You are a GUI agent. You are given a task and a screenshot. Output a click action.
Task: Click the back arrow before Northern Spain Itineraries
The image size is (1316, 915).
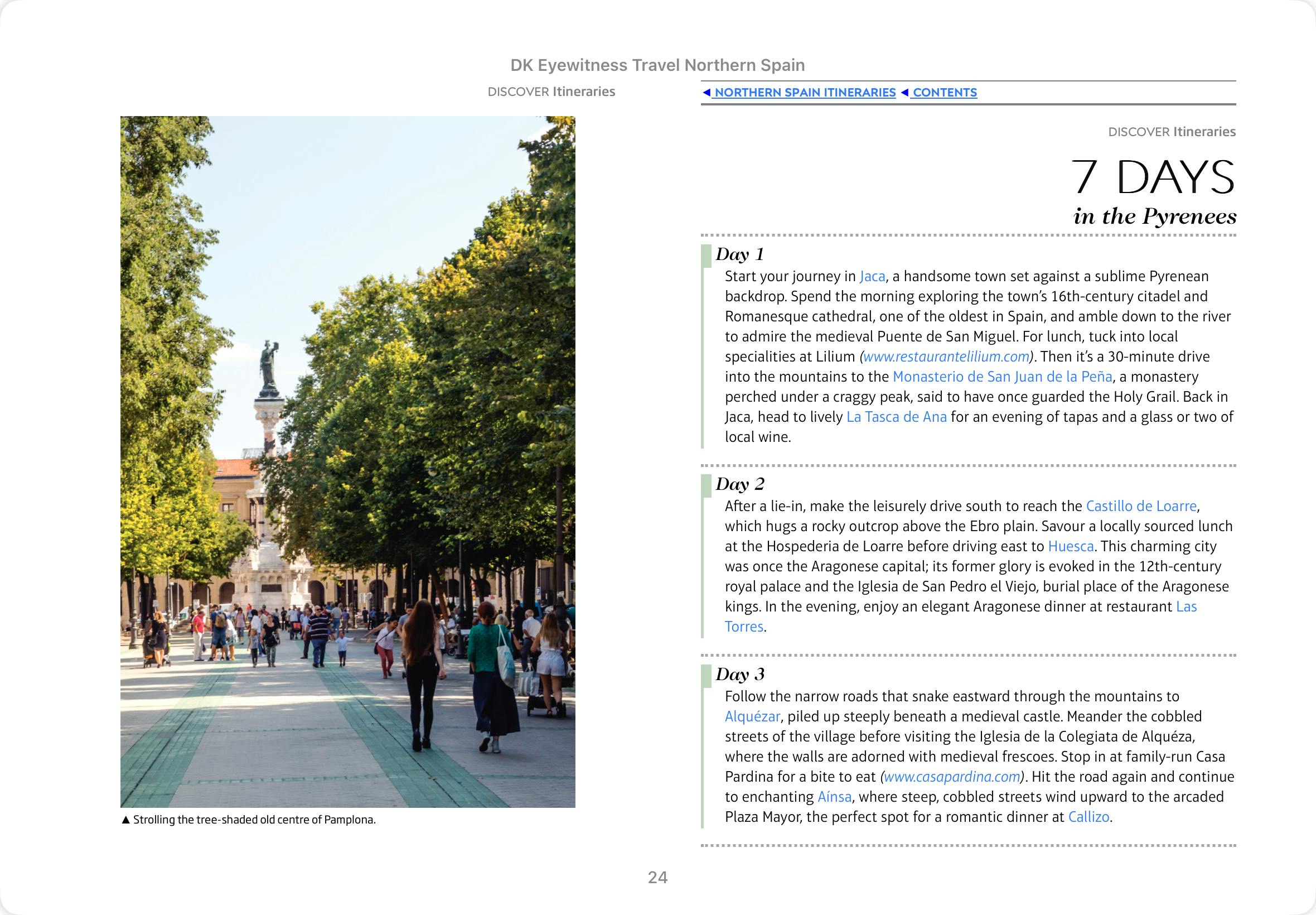[x=707, y=92]
